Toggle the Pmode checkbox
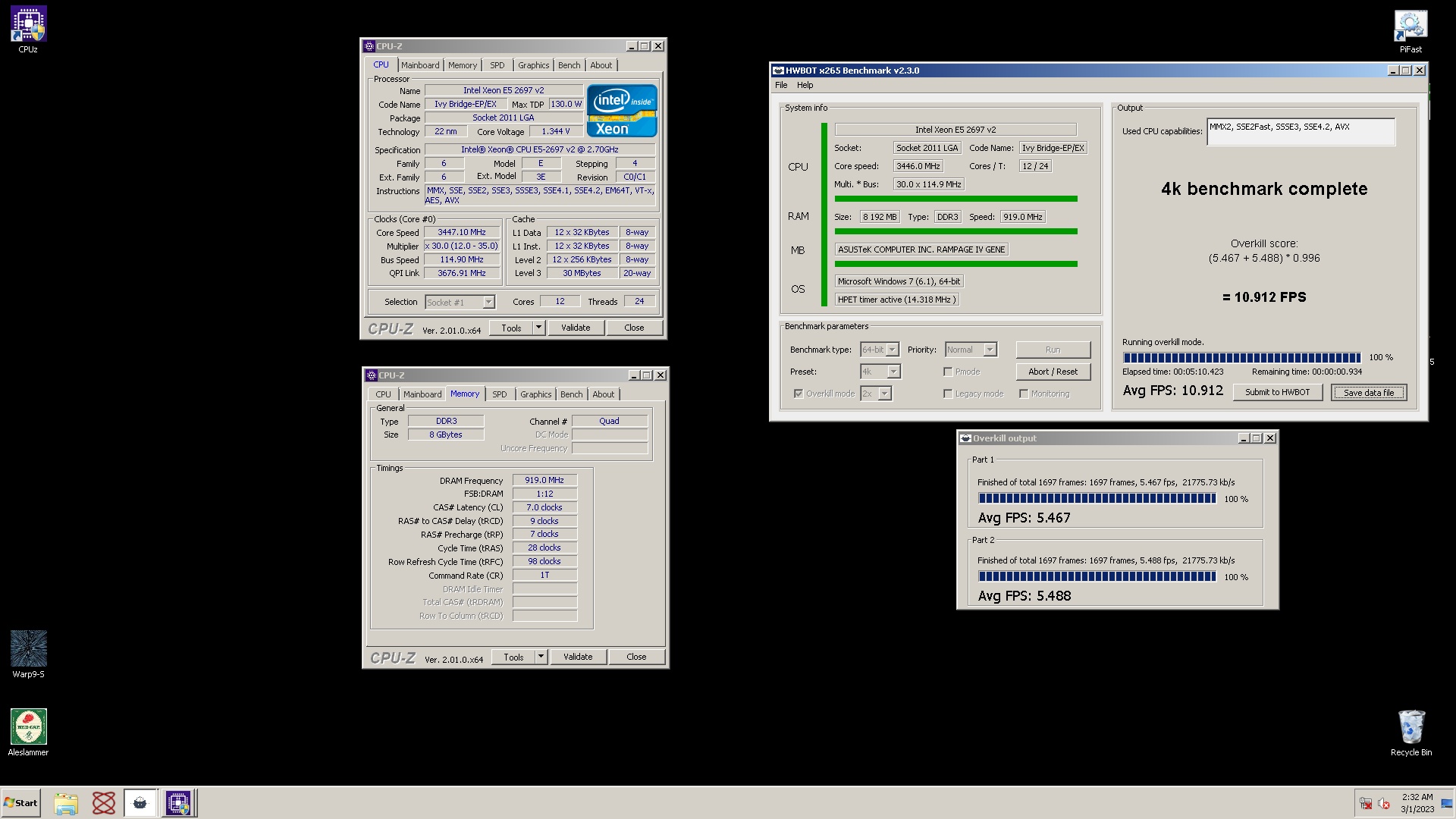This screenshot has width=1456, height=819. click(x=948, y=372)
